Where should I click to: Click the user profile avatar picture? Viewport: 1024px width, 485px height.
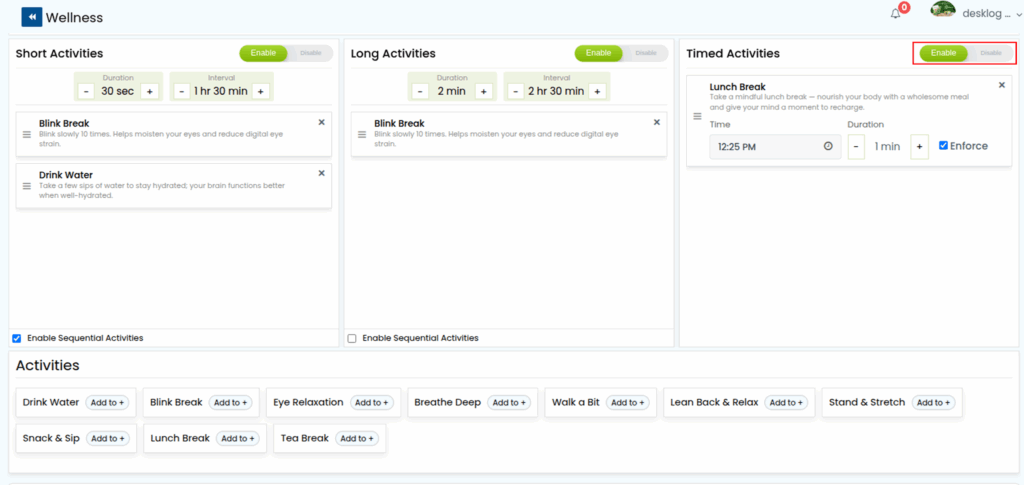tap(942, 11)
